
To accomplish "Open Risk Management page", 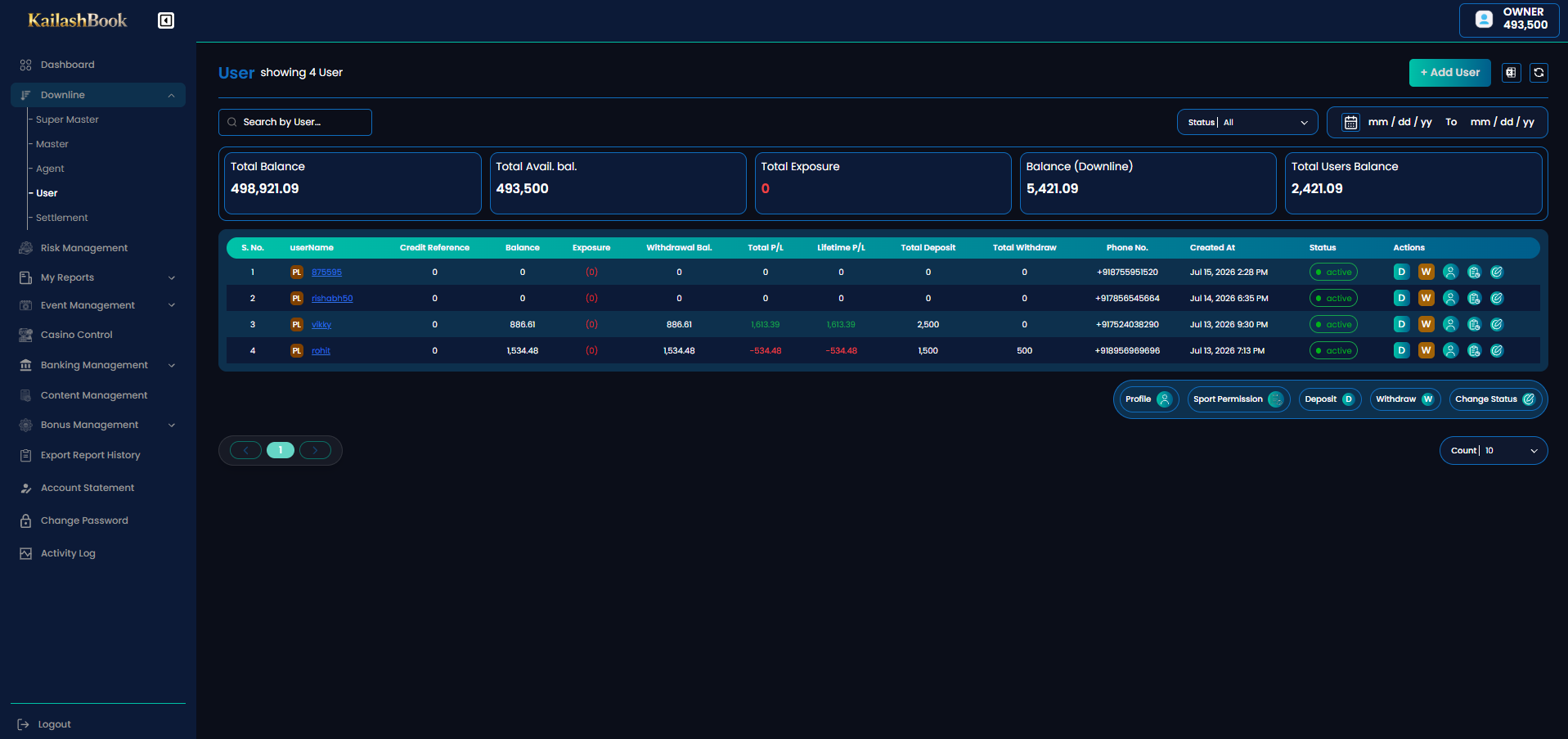I will [84, 248].
